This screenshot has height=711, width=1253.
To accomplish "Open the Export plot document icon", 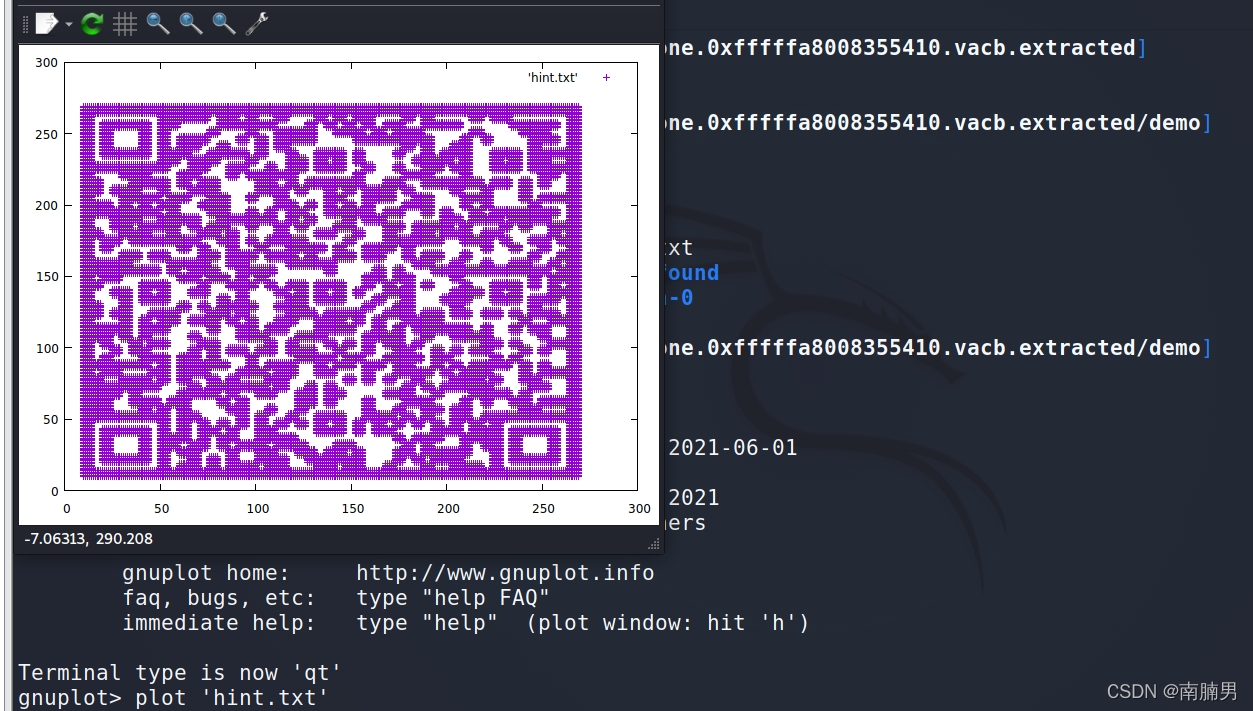I will 46,23.
